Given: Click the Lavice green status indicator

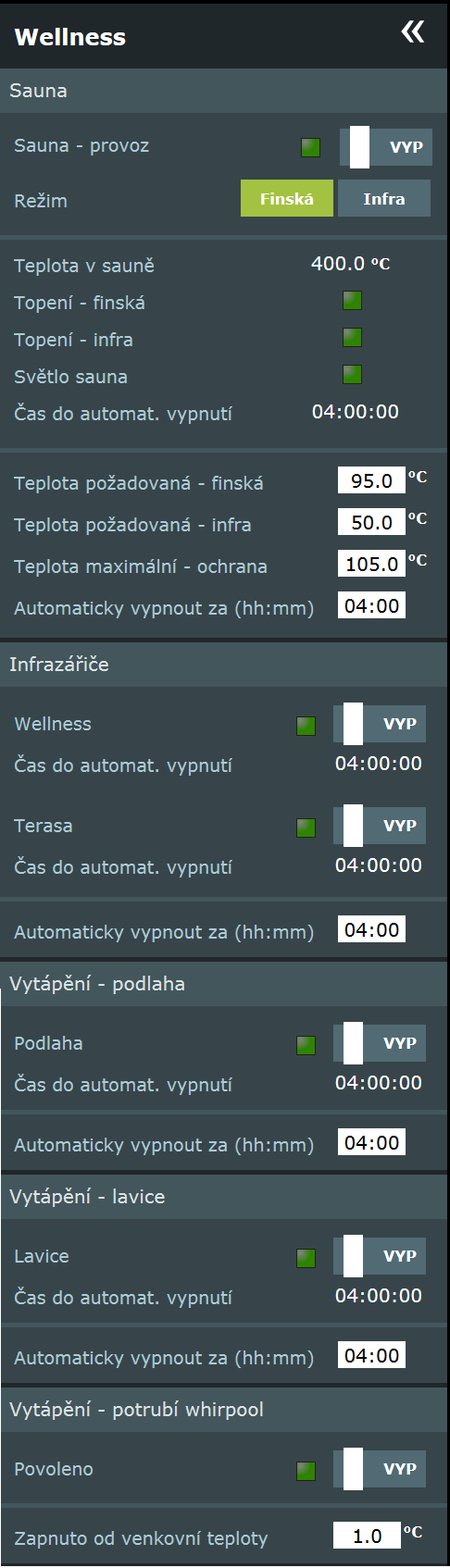Looking at the screenshot, I should pyautogui.click(x=306, y=1258).
